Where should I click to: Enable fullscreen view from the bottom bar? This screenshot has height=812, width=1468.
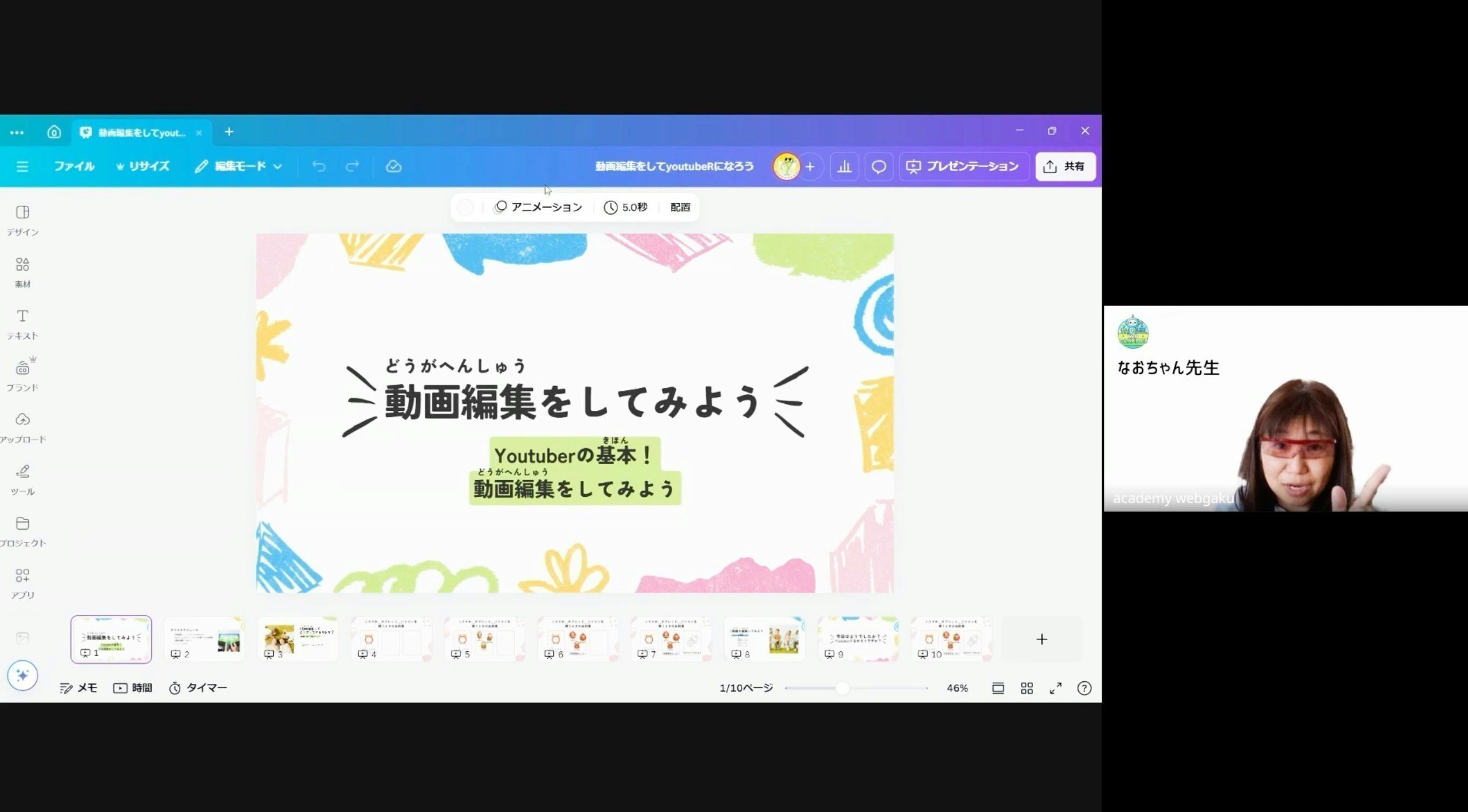(1055, 688)
